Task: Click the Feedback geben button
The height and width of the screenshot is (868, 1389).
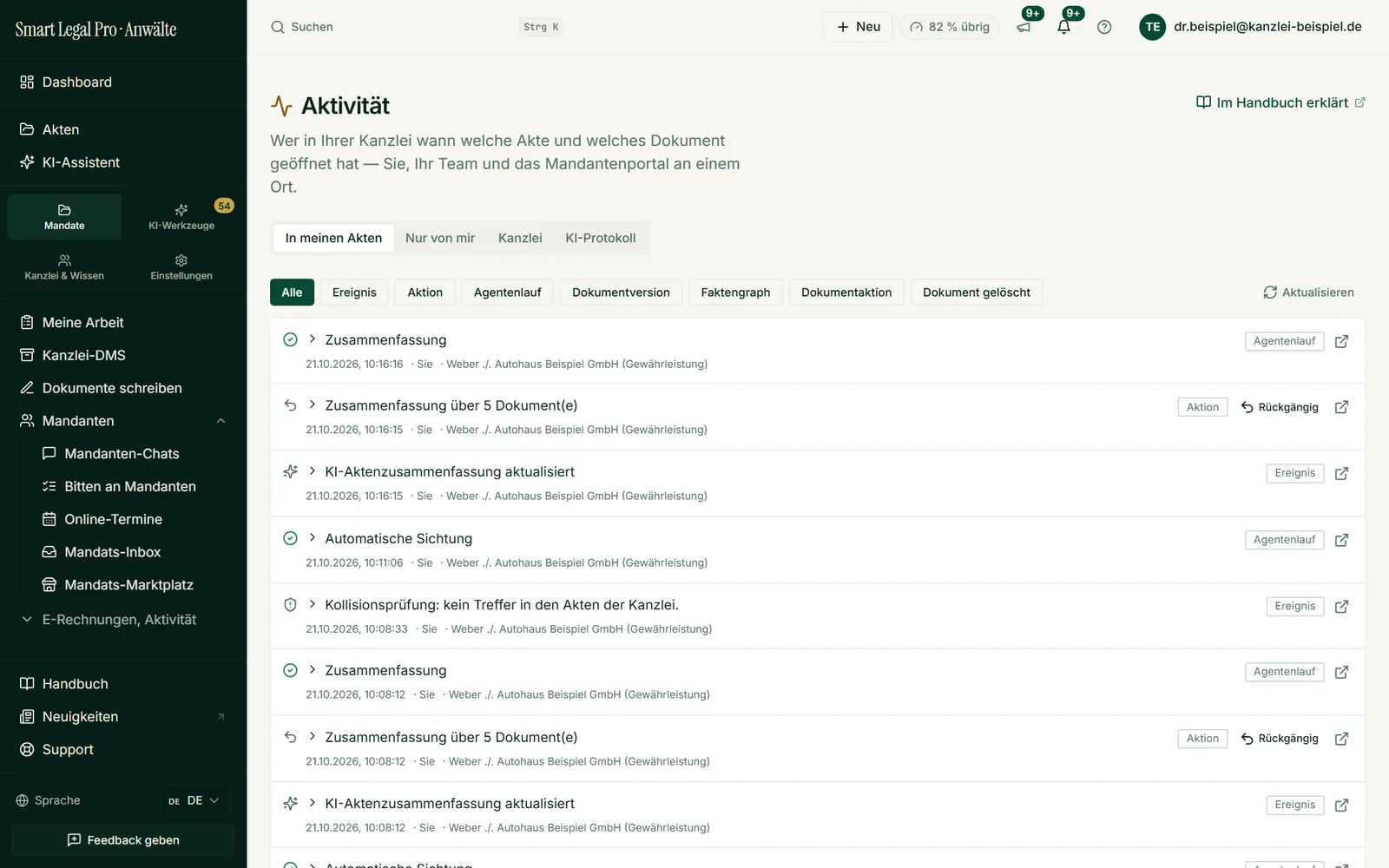Action: coord(123,840)
